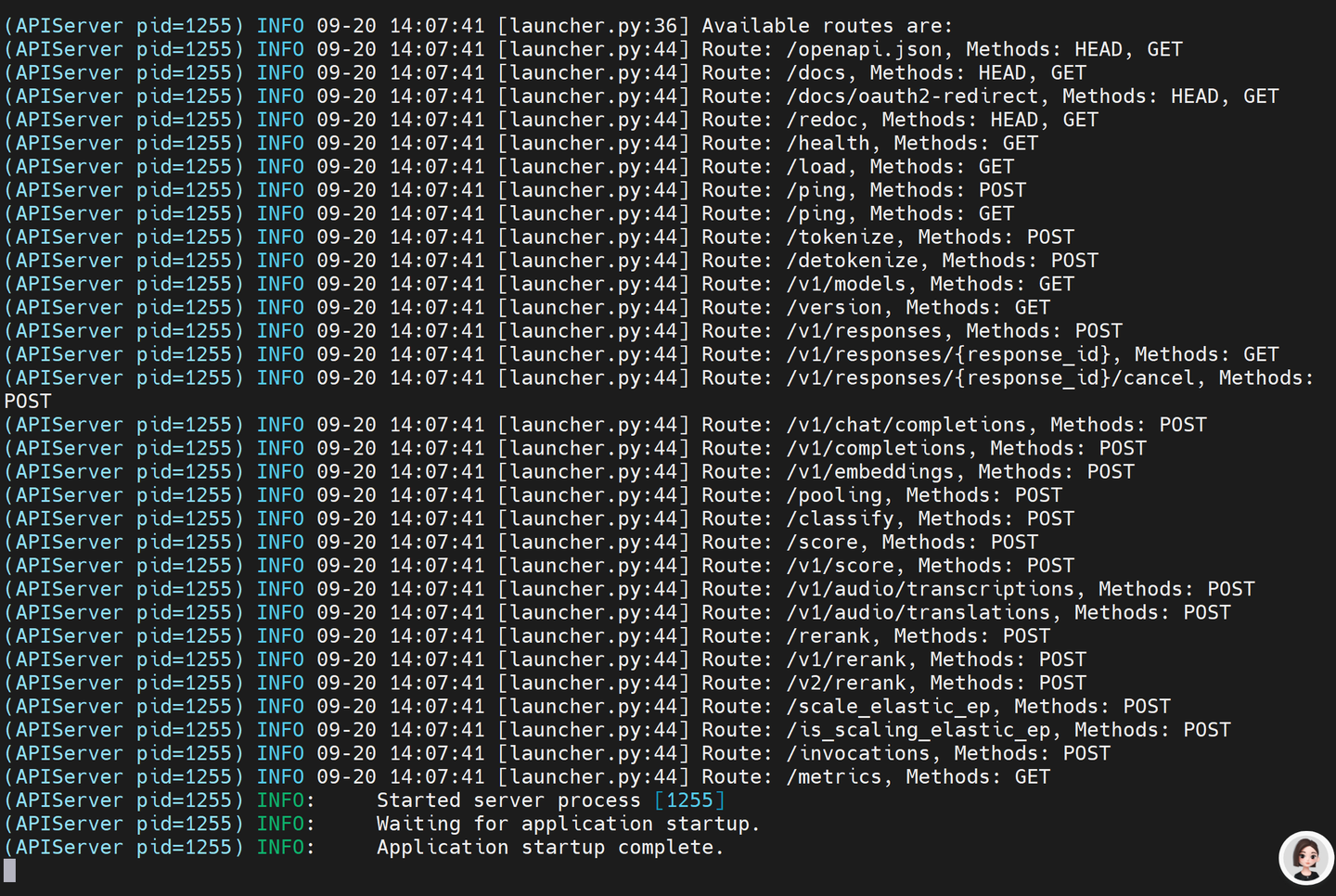Click the blue [1255] process ID

(x=689, y=800)
